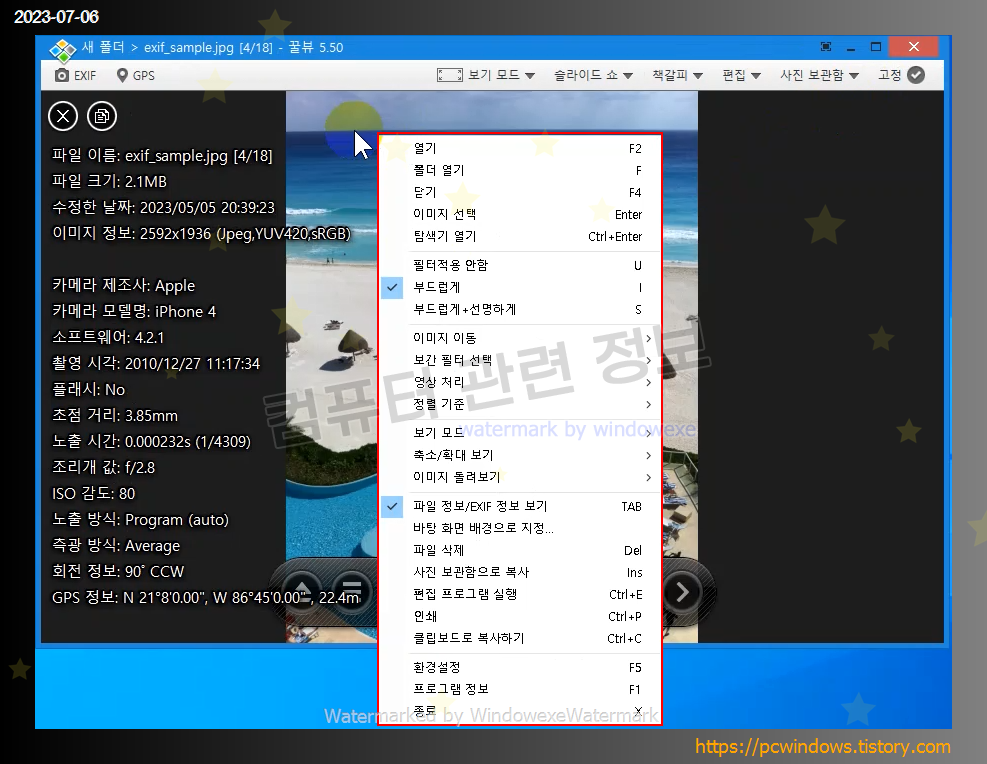
Task: Select 닫기 in context menu
Action: pyautogui.click(x=520, y=193)
